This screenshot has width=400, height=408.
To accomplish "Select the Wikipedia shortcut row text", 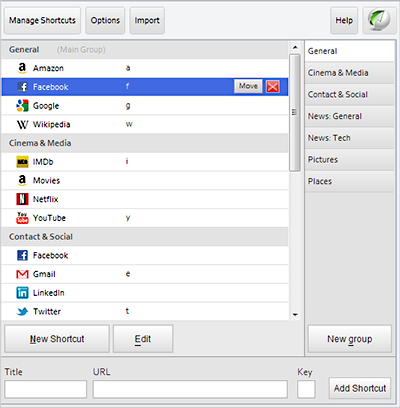I will point(51,125).
